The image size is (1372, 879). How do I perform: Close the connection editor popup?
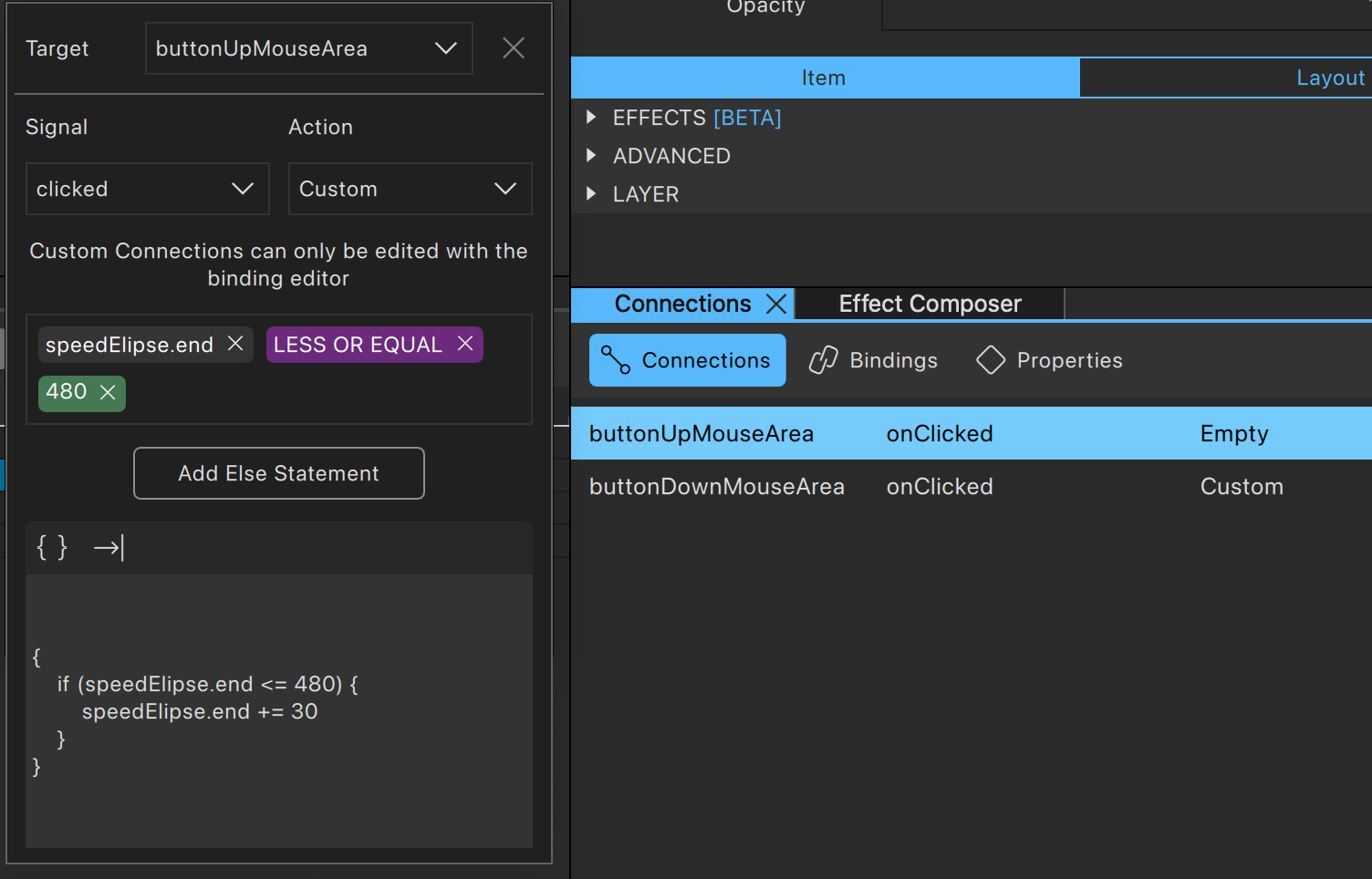[x=514, y=48]
